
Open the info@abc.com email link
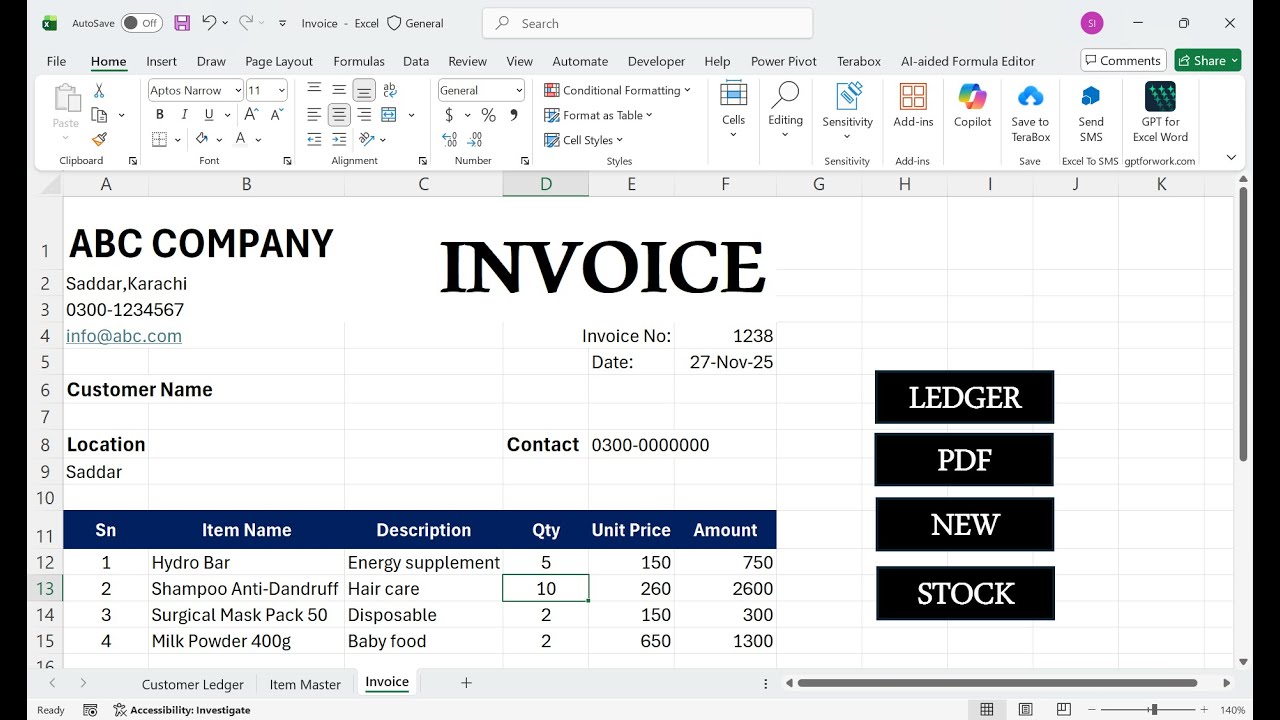click(x=124, y=336)
